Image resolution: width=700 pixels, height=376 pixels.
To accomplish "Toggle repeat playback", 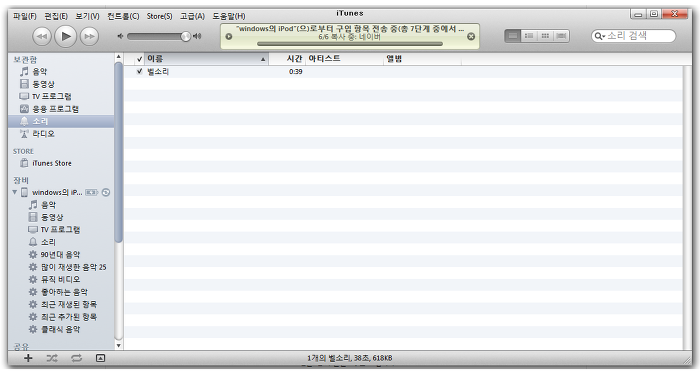I will [76, 358].
